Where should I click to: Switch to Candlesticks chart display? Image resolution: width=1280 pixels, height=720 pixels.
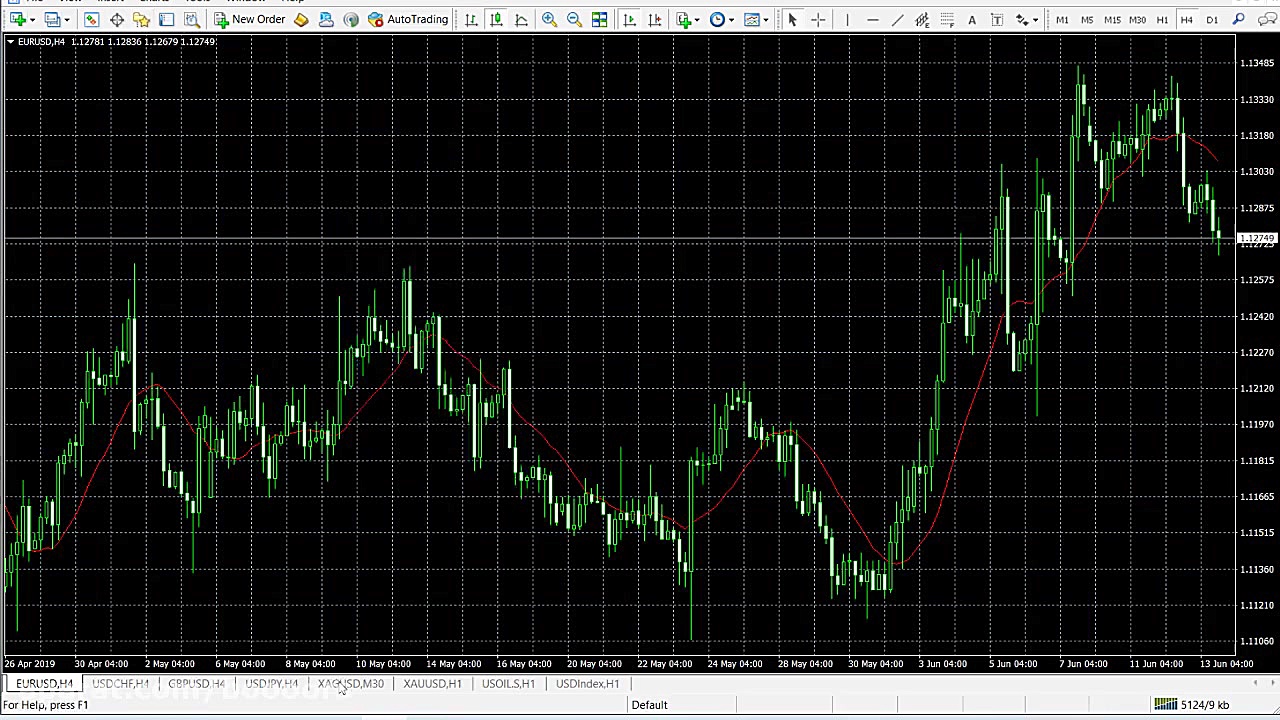[496, 19]
